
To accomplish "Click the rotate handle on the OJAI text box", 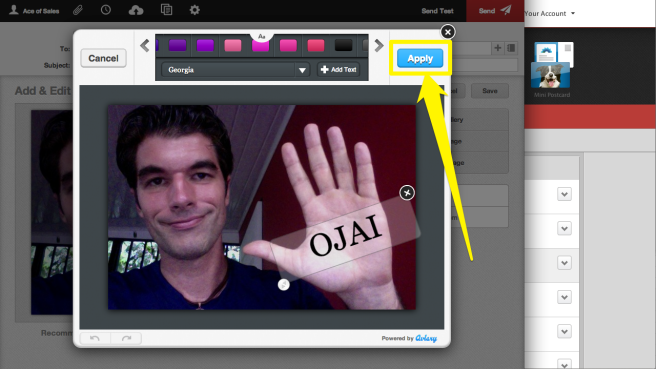I will click(284, 285).
